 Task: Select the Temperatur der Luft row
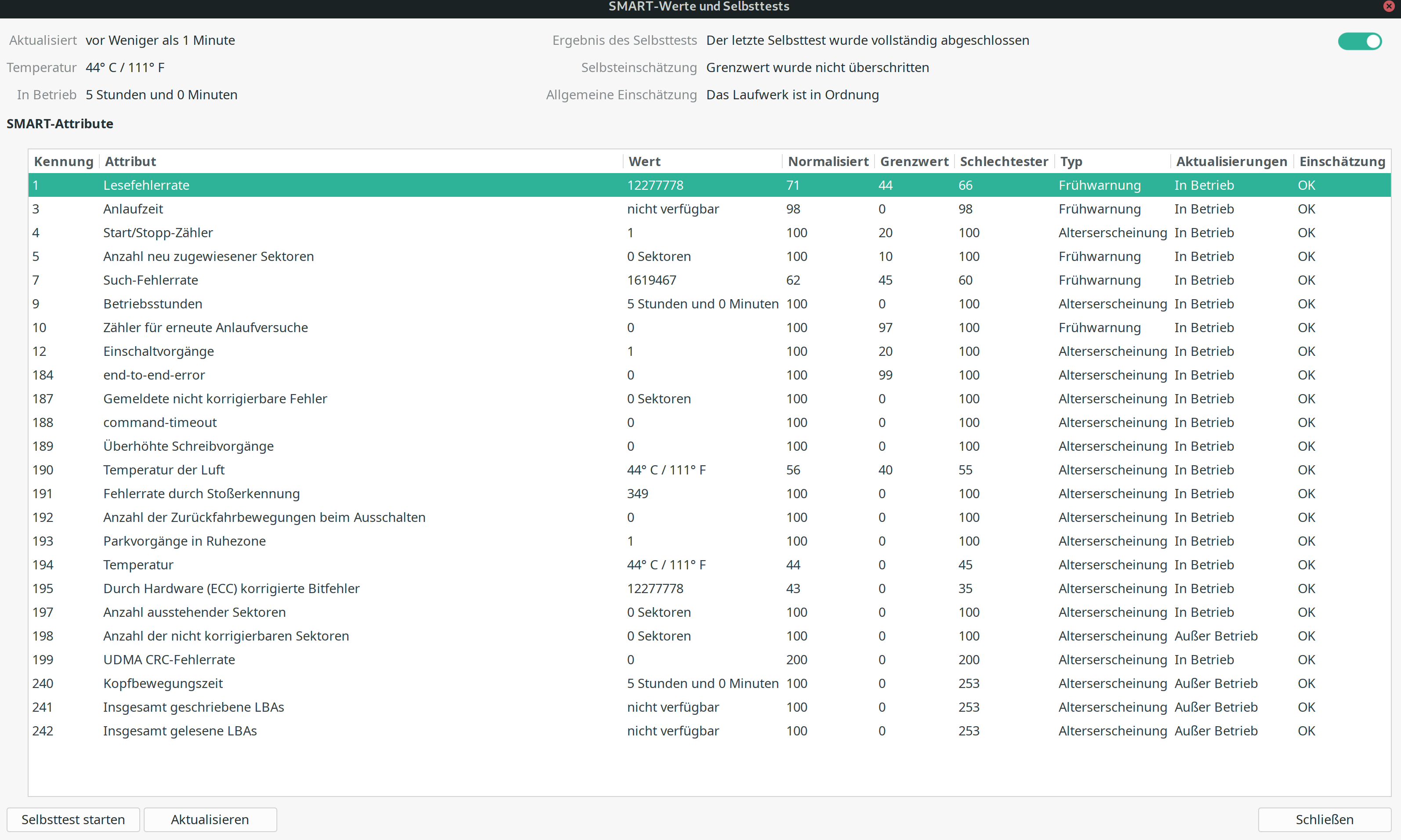pyautogui.click(x=163, y=470)
